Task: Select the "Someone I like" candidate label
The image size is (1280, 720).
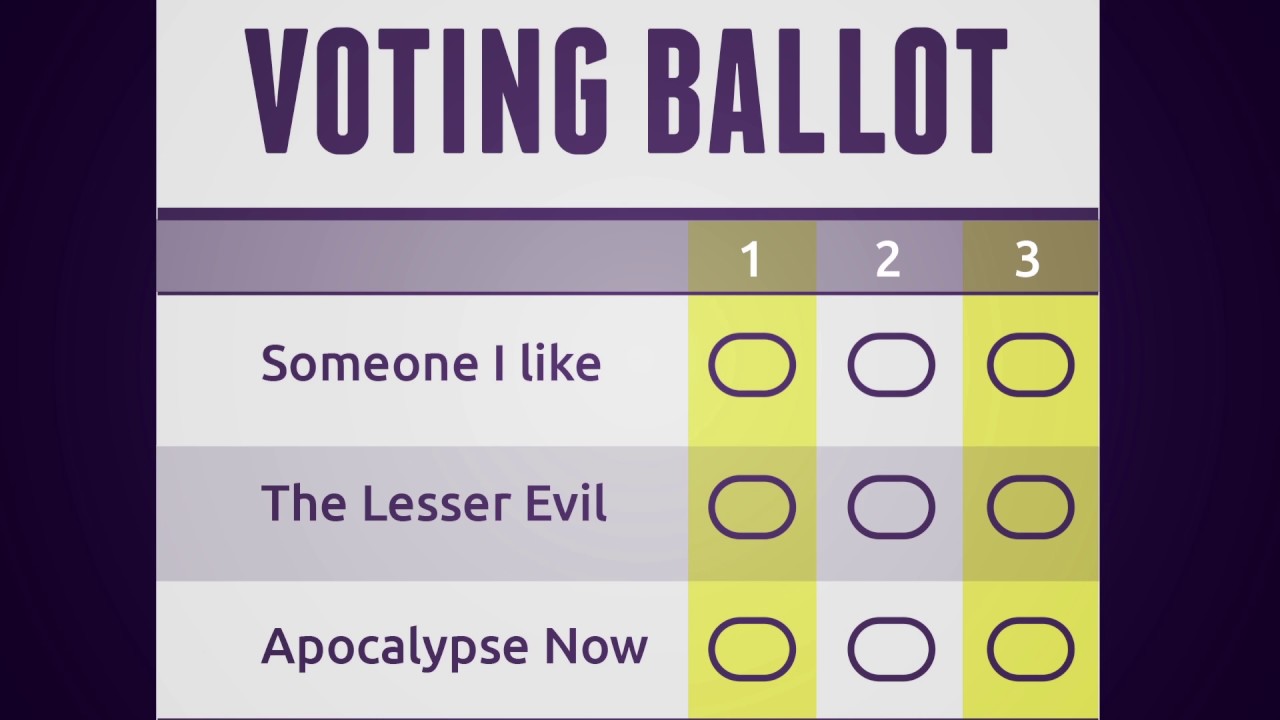Action: [x=430, y=363]
